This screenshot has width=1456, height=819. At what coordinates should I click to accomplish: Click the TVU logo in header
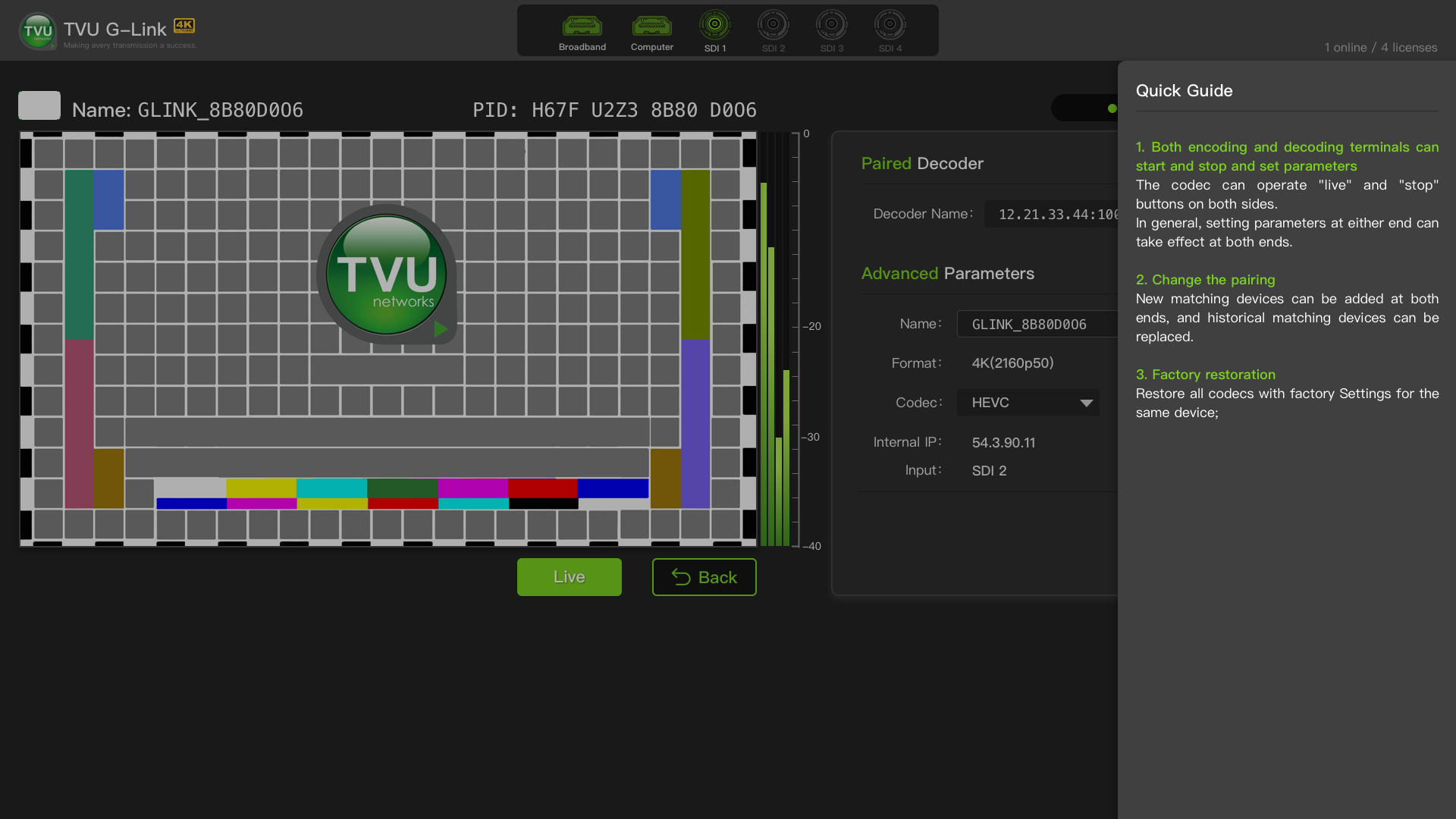(37, 31)
